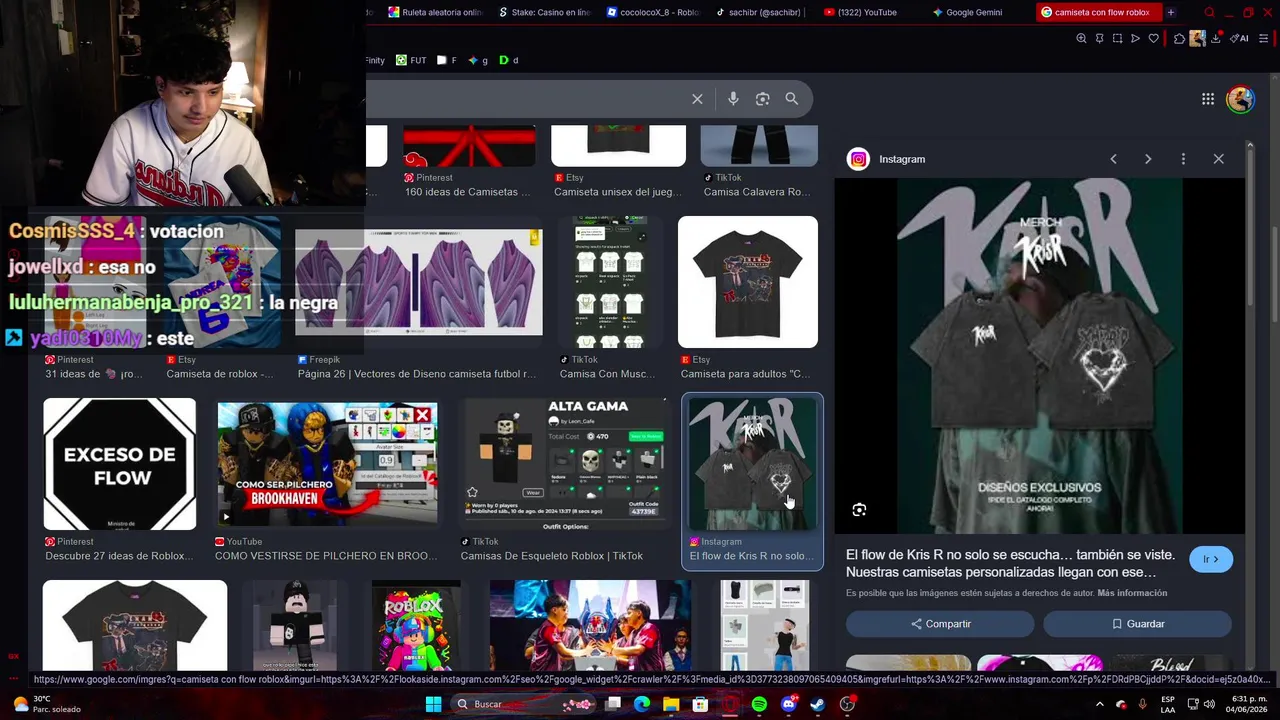
Task: Click the browser pin icon
Action: [1099, 39]
